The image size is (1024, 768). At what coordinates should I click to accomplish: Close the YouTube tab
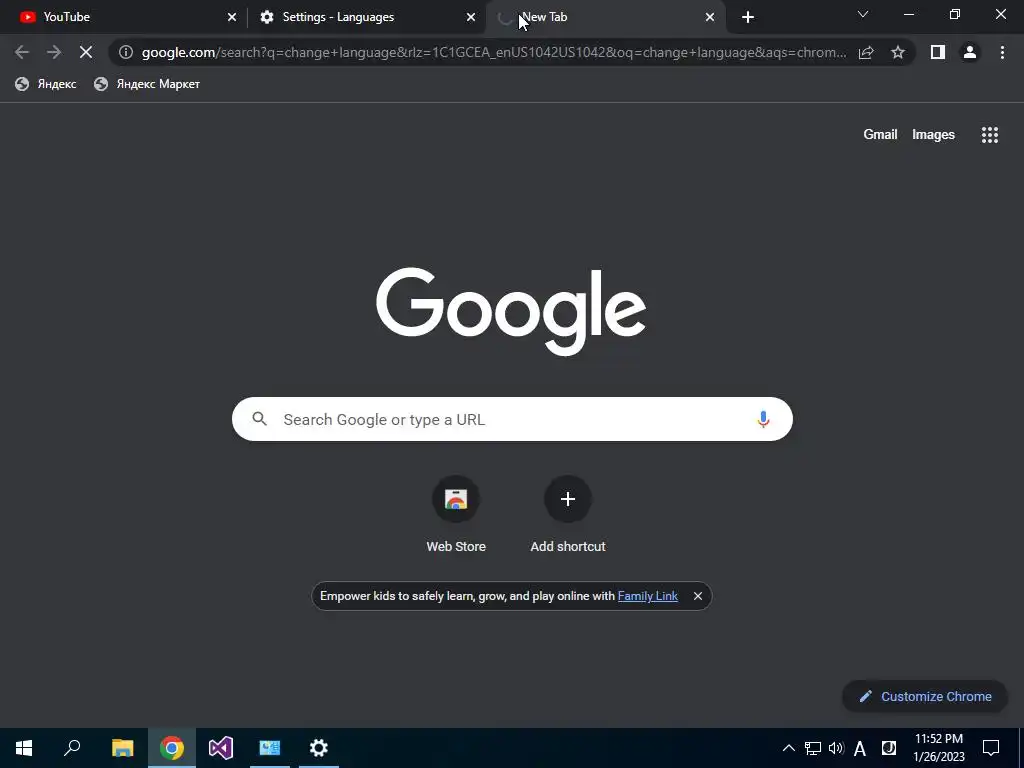(232, 17)
